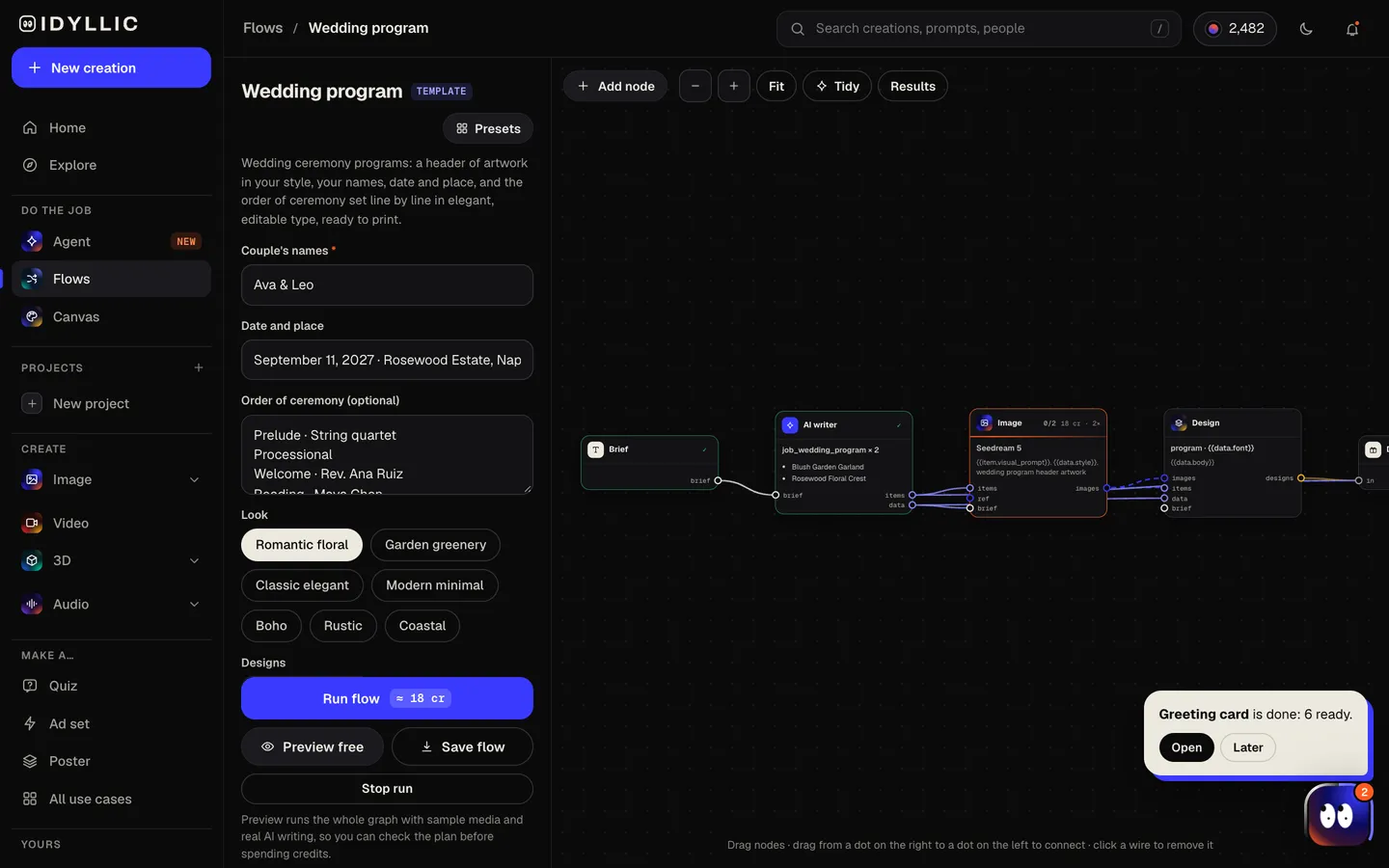The height and width of the screenshot is (868, 1389).
Task: Select the Video create item
Action: (111, 523)
